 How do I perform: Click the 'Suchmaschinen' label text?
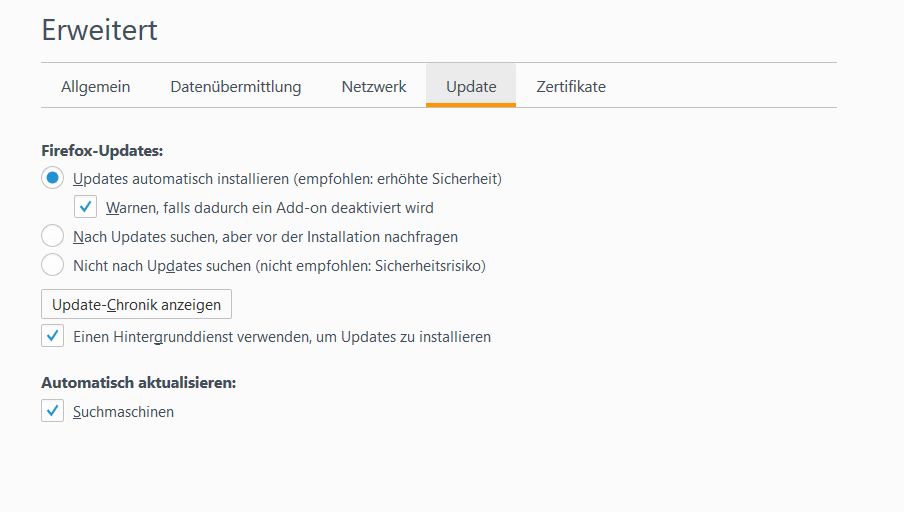[123, 412]
